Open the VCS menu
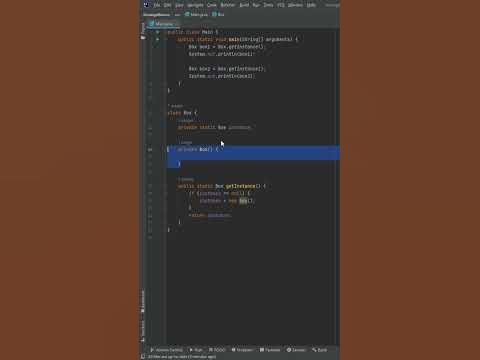This screenshot has height=360, width=480. [281, 5]
